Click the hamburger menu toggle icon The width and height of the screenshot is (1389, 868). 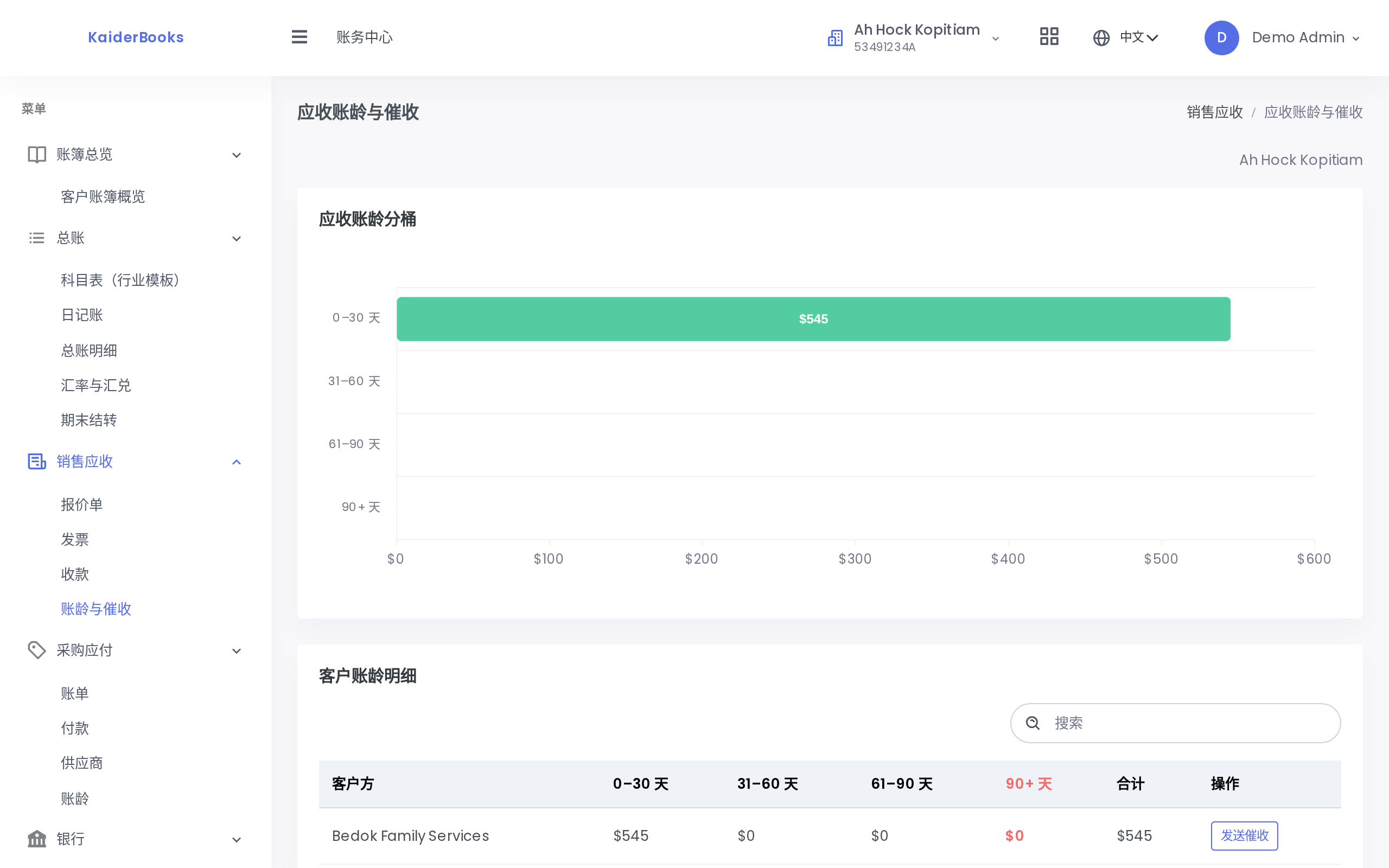[299, 37]
